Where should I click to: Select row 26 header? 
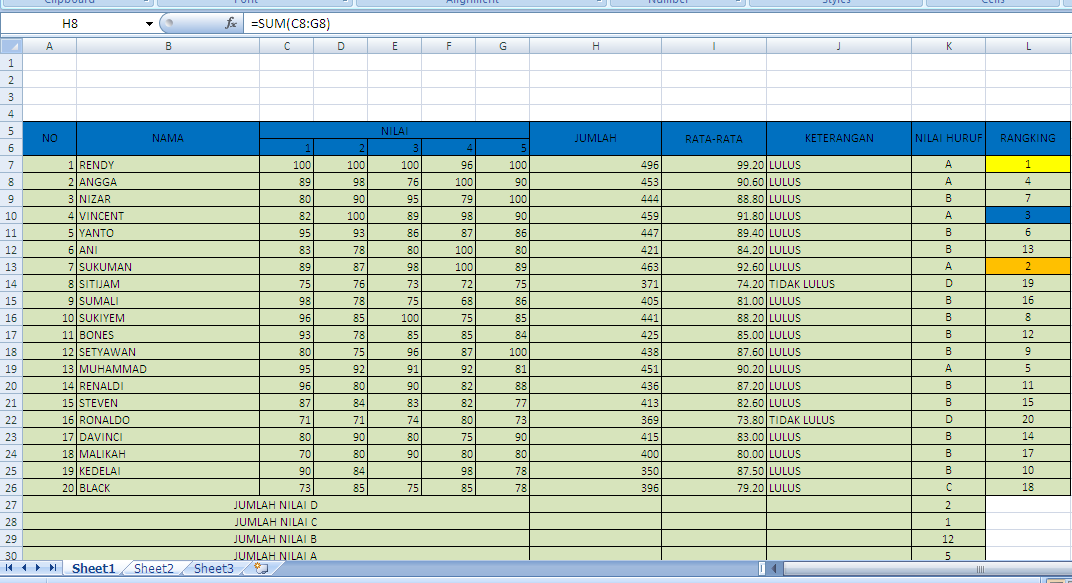(11, 488)
